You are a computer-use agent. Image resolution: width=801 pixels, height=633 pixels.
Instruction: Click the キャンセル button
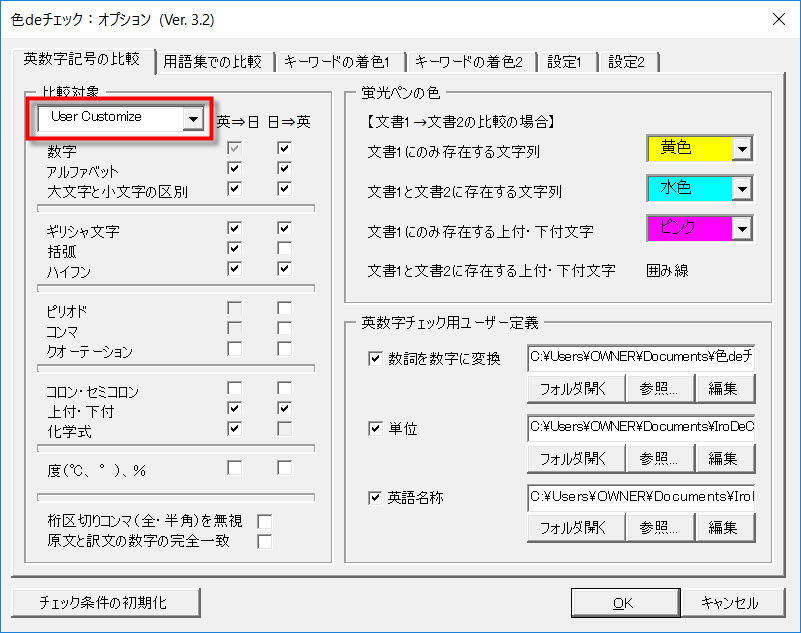click(728, 602)
